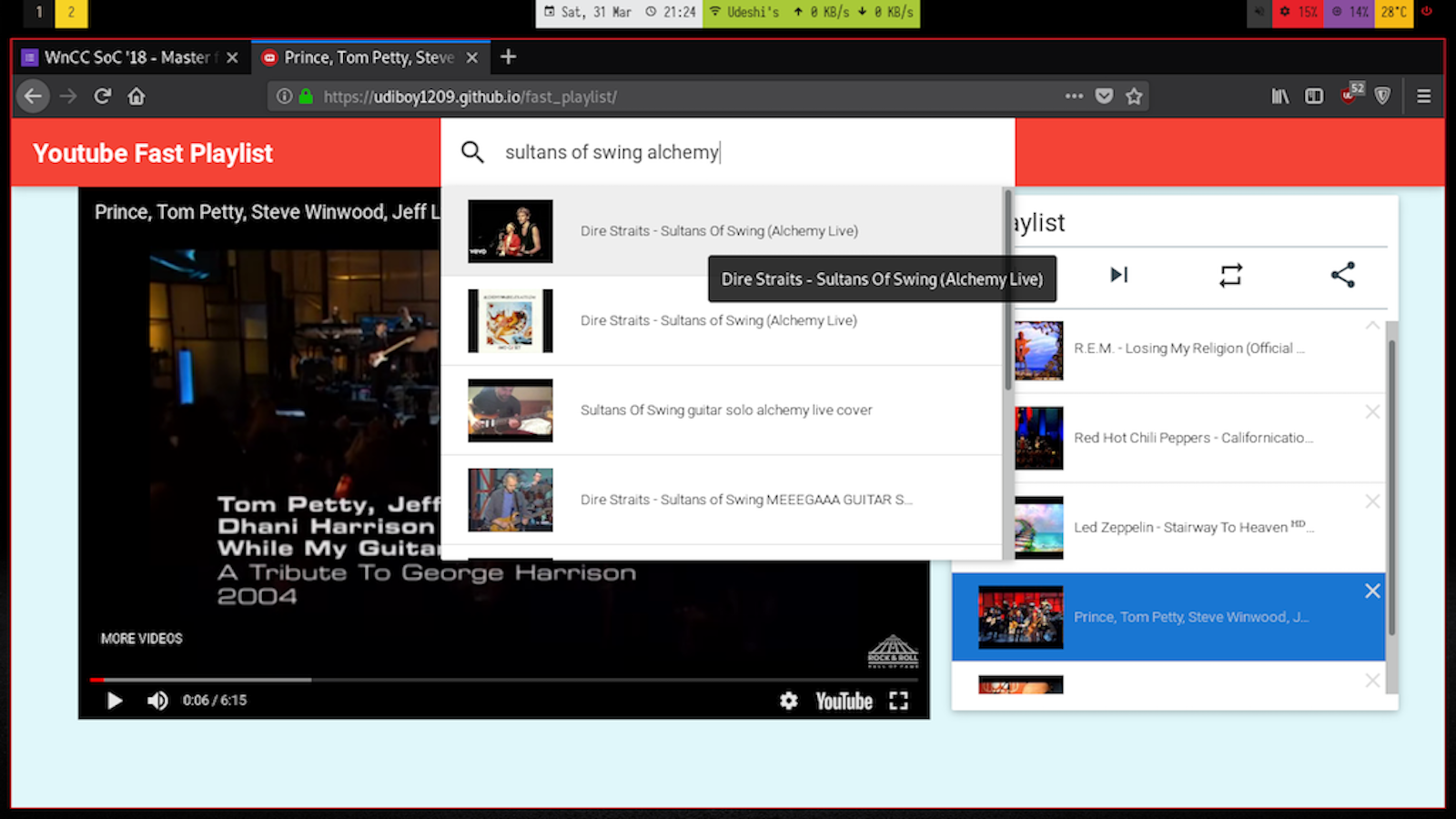Open thumbnail of first Dire Straits Alchemy result

point(510,231)
